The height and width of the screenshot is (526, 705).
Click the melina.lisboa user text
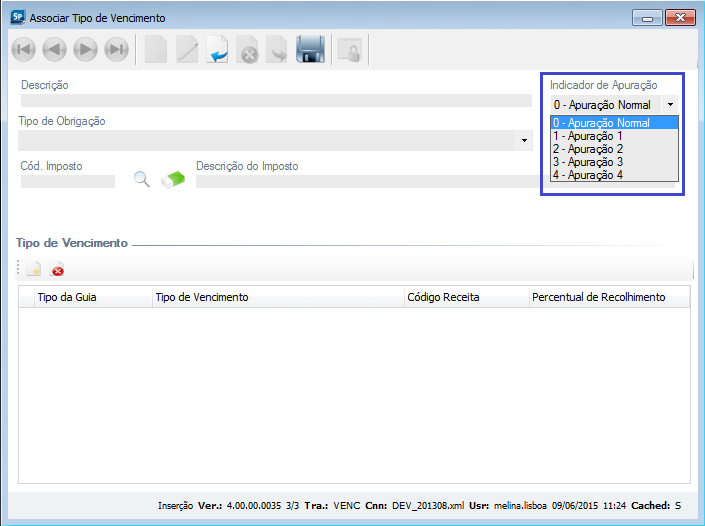(520, 506)
